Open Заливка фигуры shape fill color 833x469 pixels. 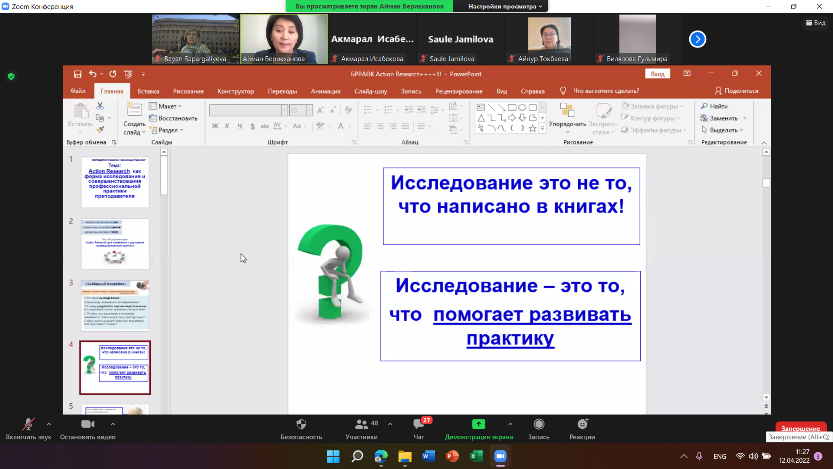(655, 106)
